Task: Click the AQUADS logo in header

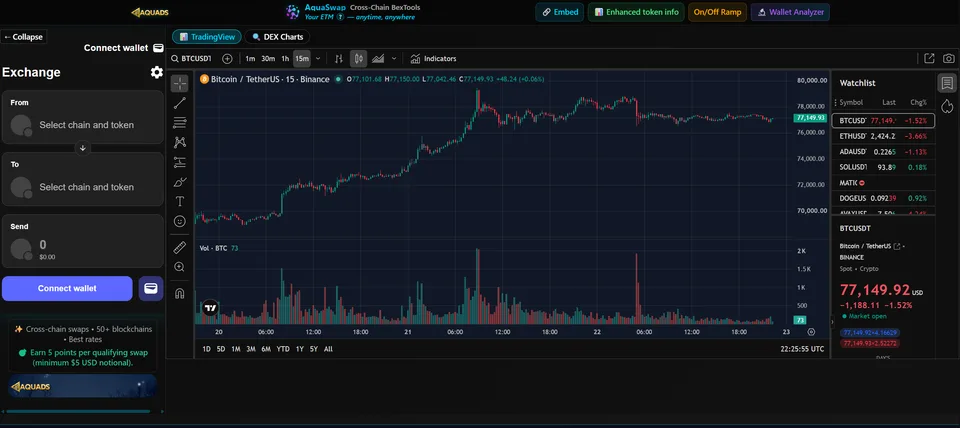Action: 149,12
